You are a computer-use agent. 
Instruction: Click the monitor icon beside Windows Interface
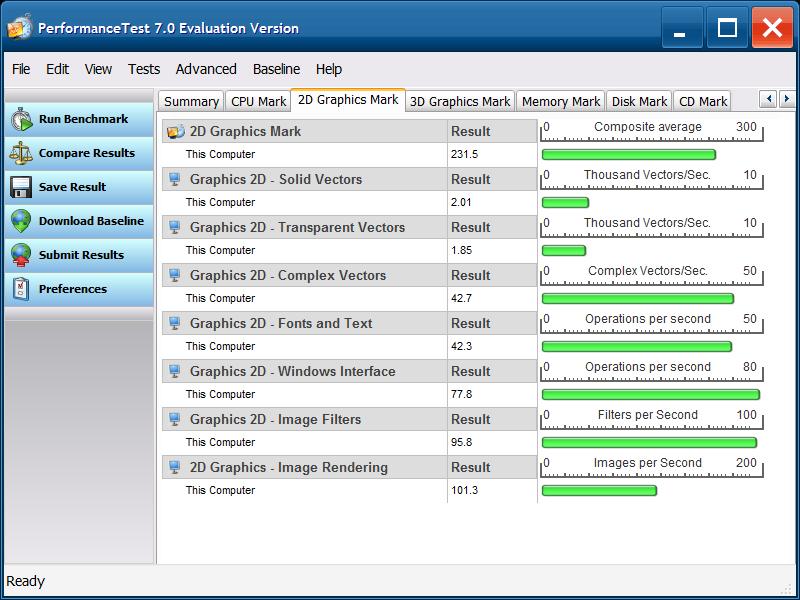point(174,371)
